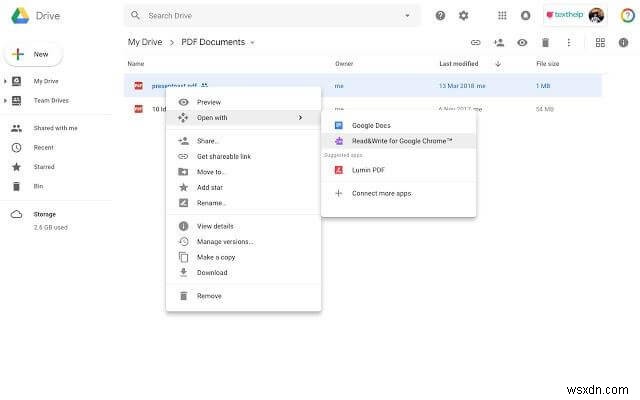
Task: Click the File size column header
Action: (547, 64)
